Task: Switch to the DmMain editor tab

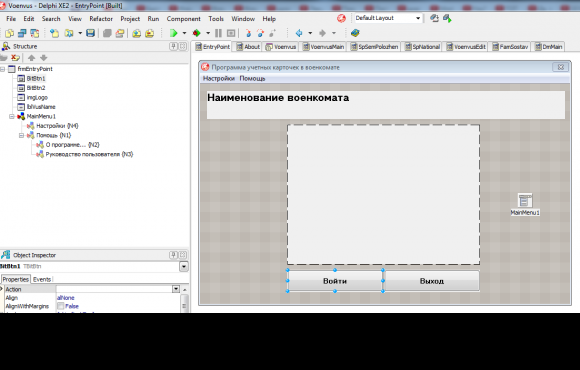Action: [548, 47]
